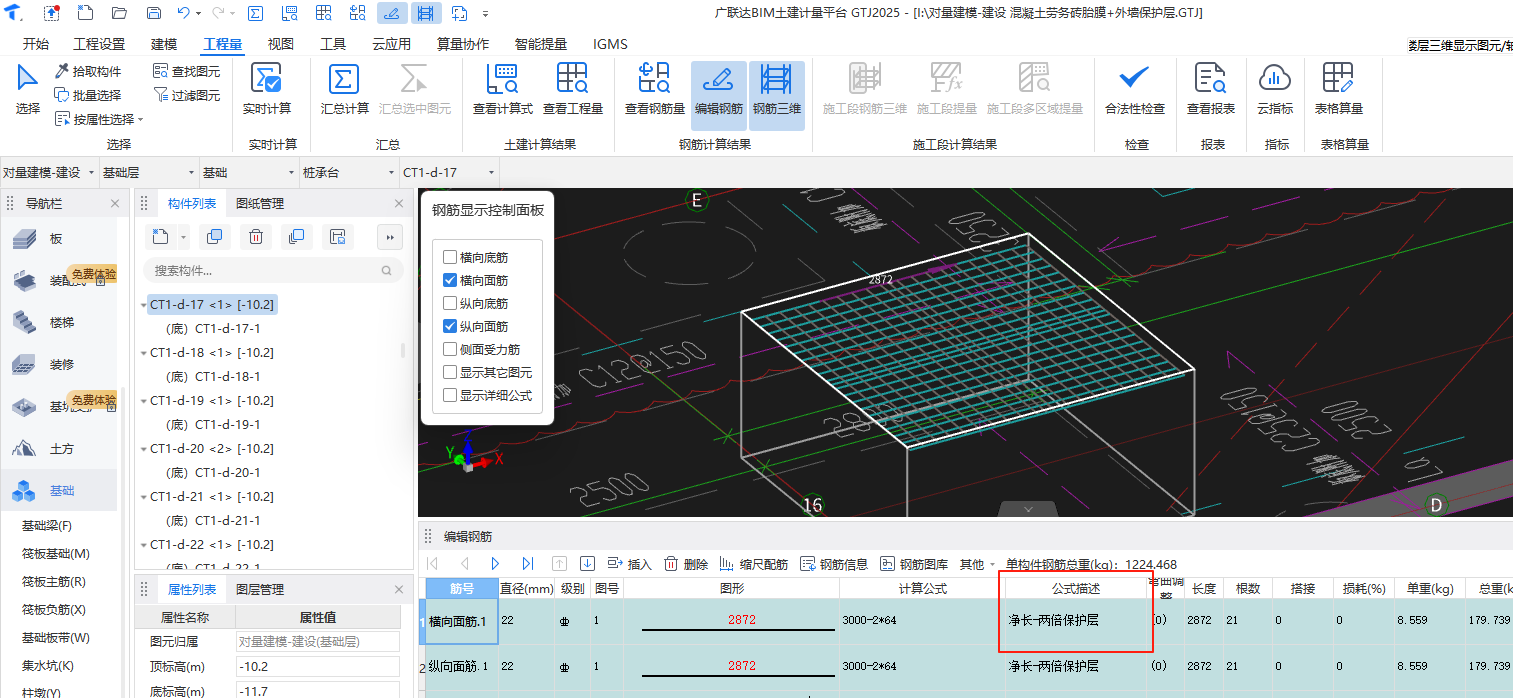This screenshot has width=1513, height=698.
Task: Open 查看工程量
Action: 572,89
